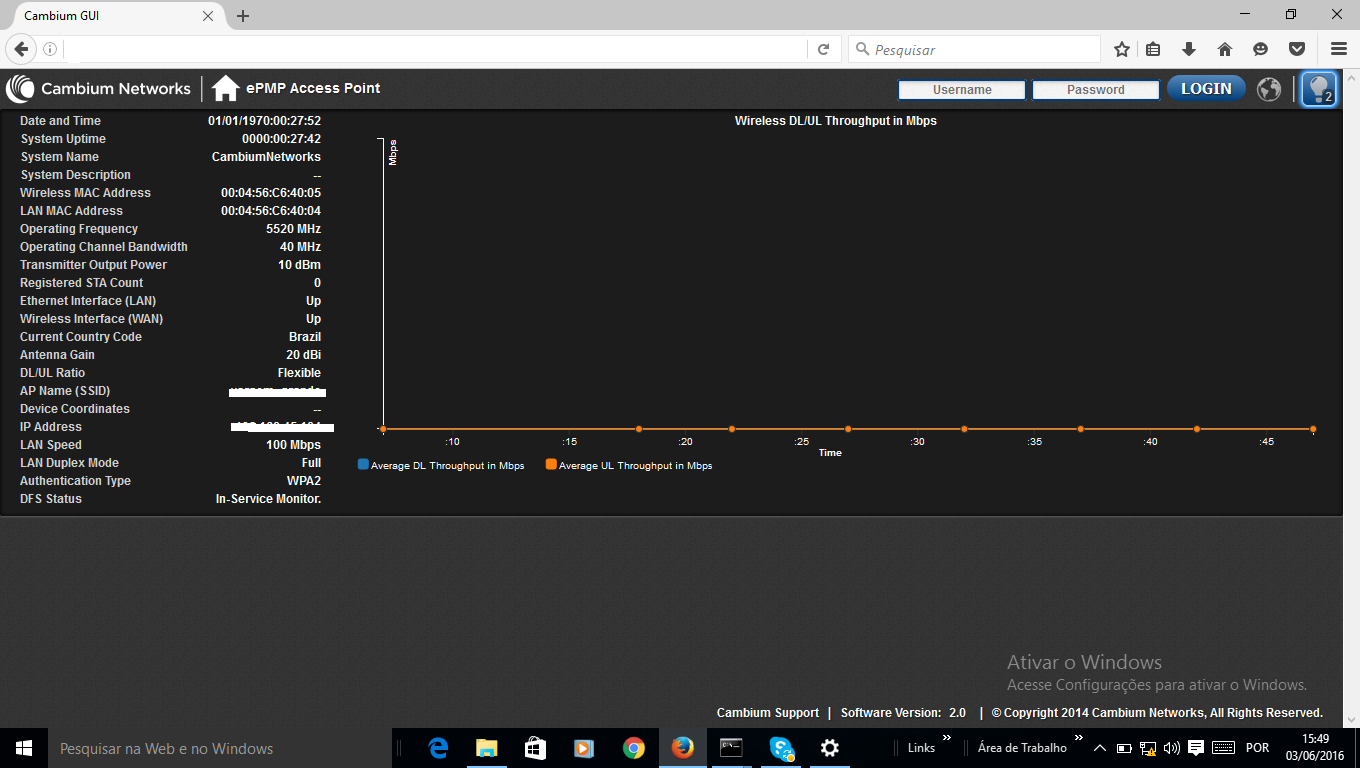The height and width of the screenshot is (768, 1360).
Task: Select DFS Status value In-Service Monitor.
Action: tap(268, 499)
